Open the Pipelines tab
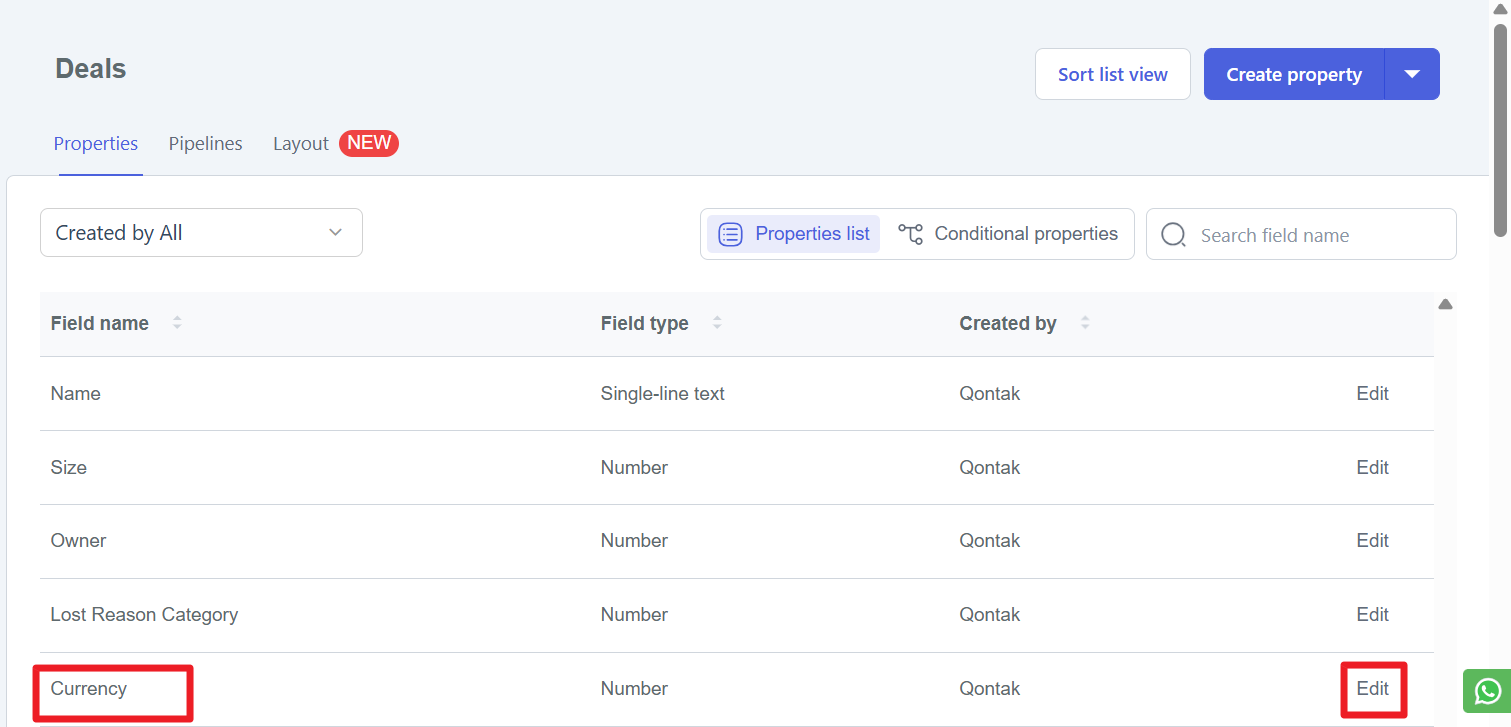 click(205, 144)
